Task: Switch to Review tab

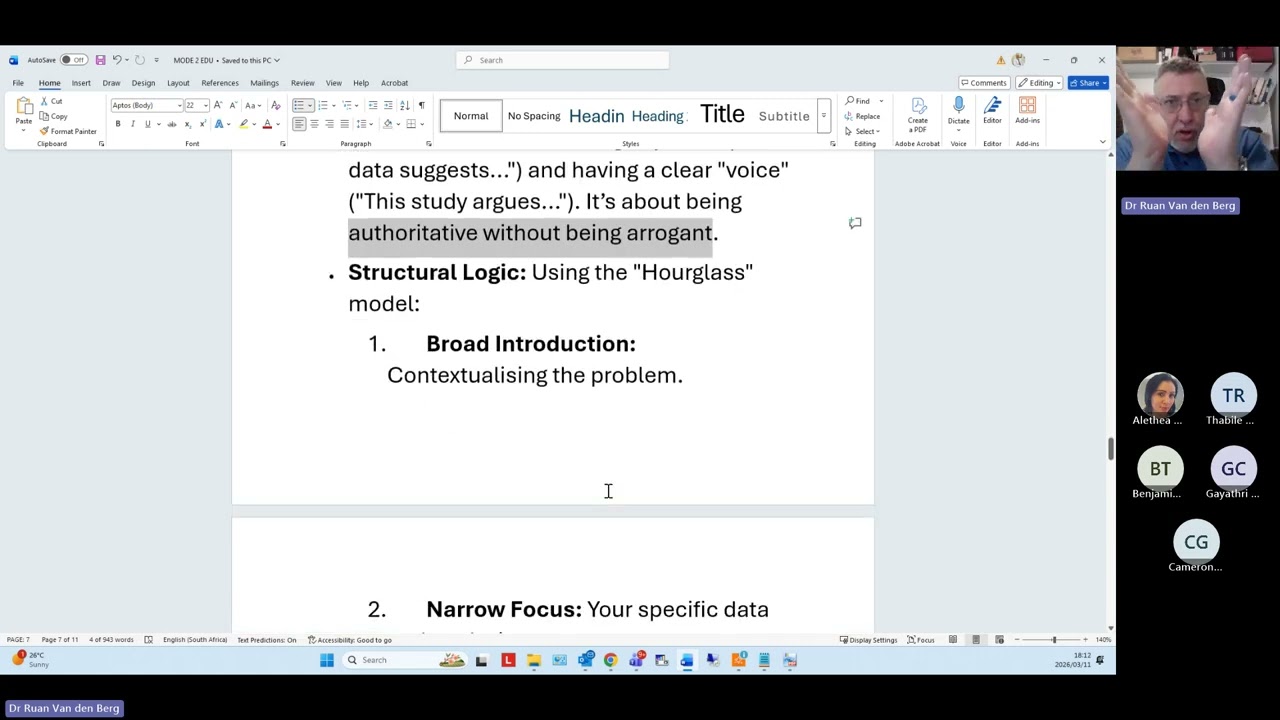Action: [x=302, y=83]
